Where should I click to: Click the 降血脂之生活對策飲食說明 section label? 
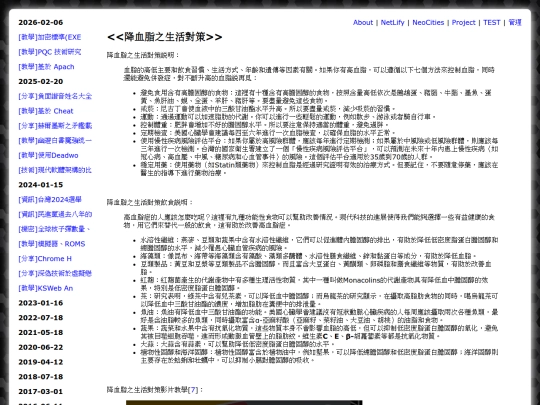click(x=150, y=202)
